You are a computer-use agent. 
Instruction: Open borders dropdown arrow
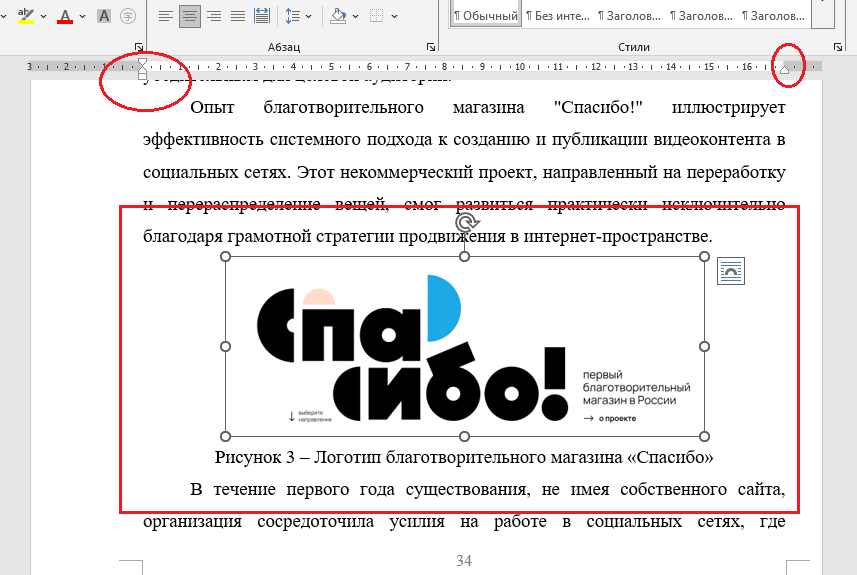pos(394,16)
